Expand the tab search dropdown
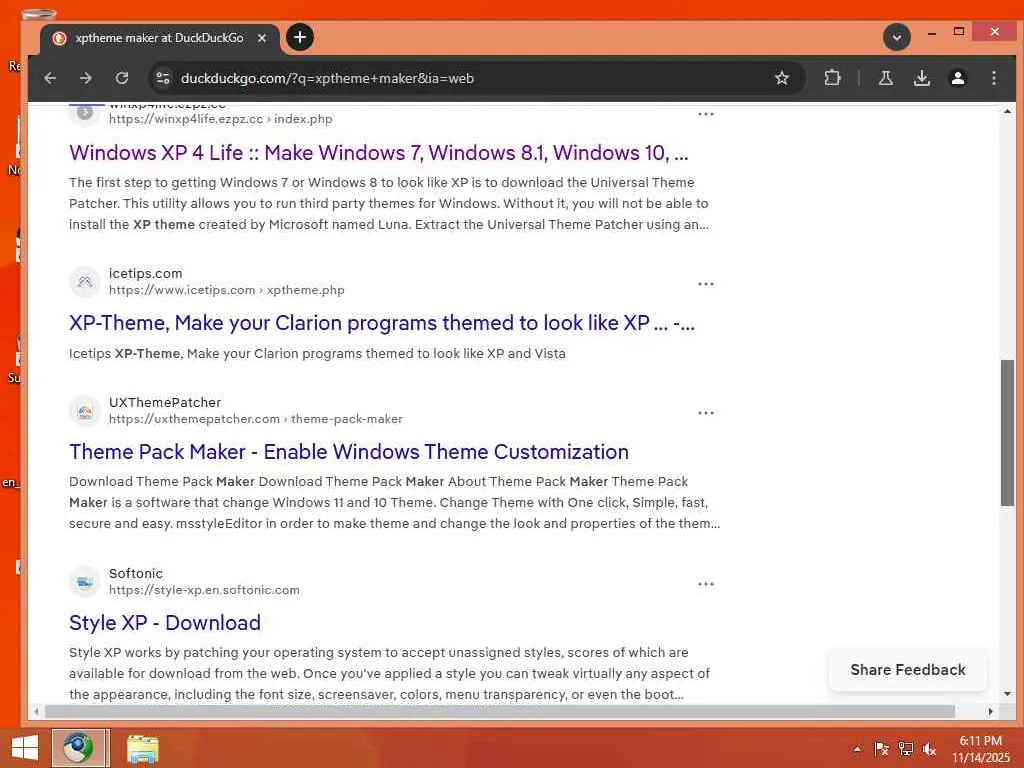The image size is (1024, 768). [x=897, y=37]
